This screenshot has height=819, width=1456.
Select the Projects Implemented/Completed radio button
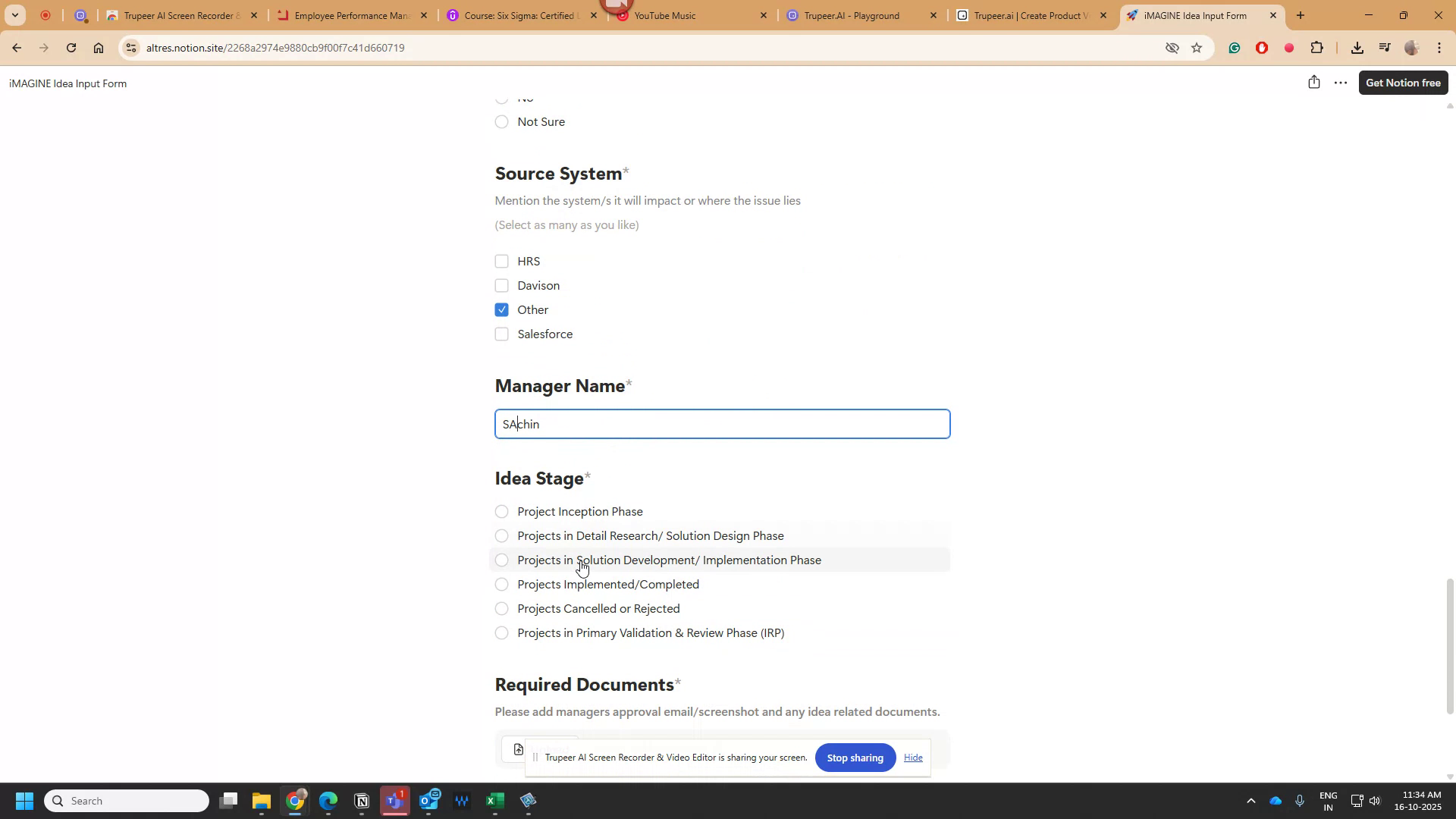tap(501, 584)
